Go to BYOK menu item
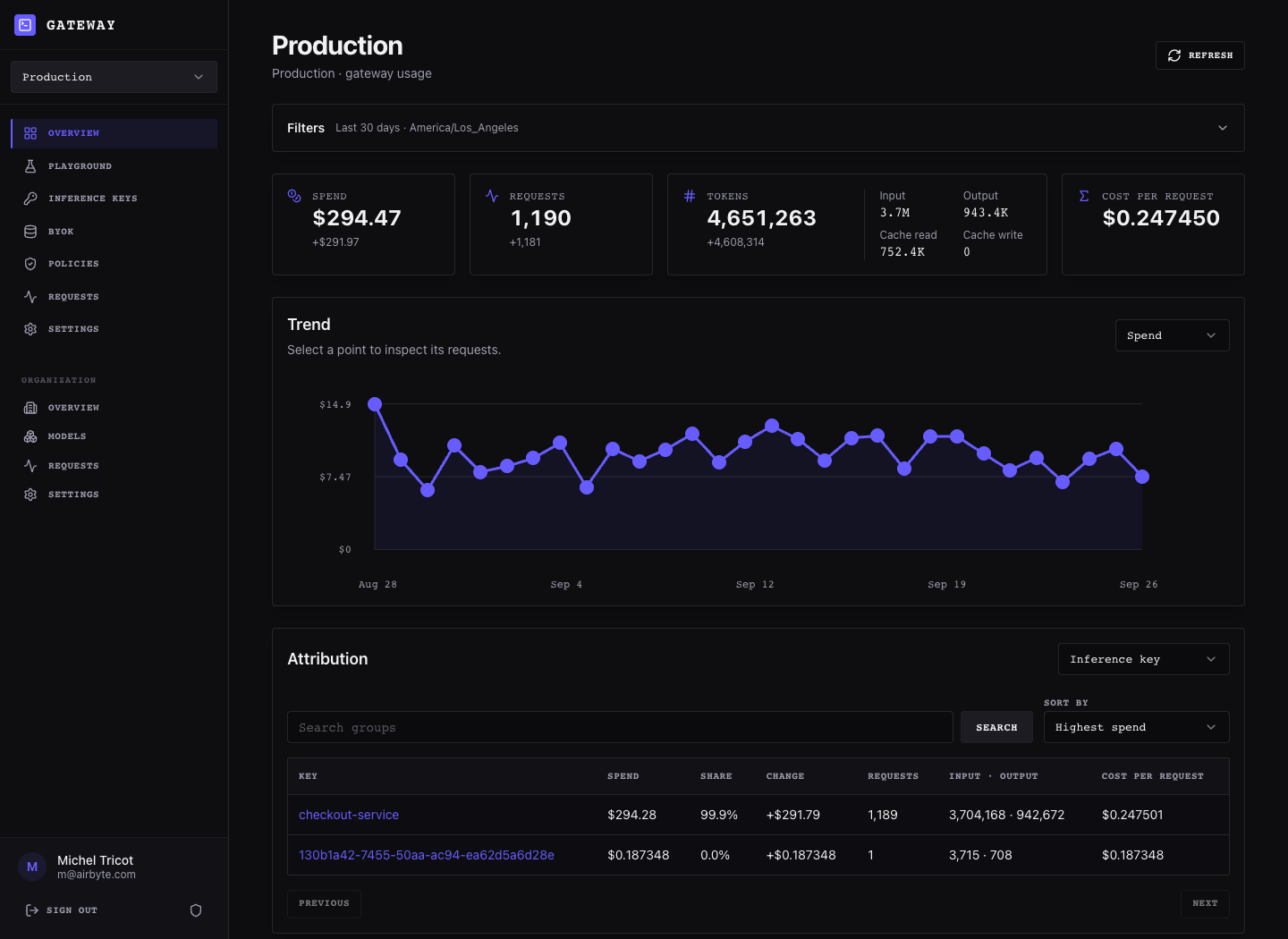This screenshot has height=939, width=1288. [x=114, y=232]
